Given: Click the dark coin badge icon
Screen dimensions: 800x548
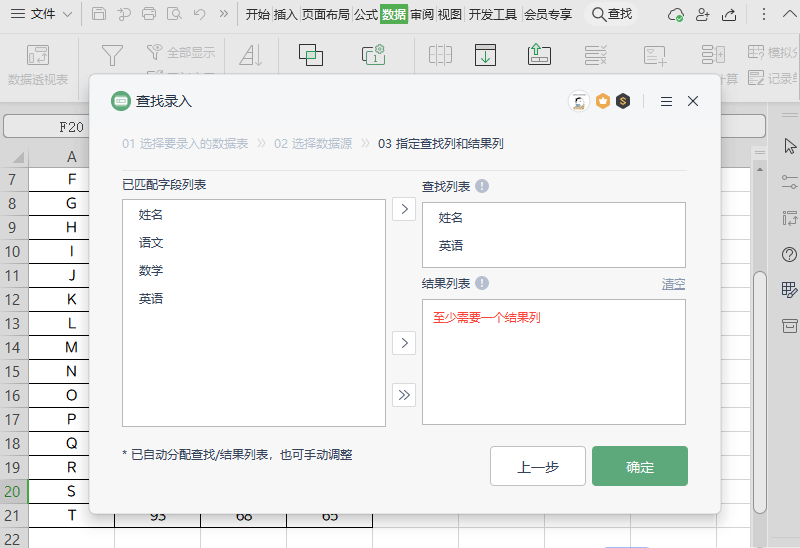Looking at the screenshot, I should (623, 101).
